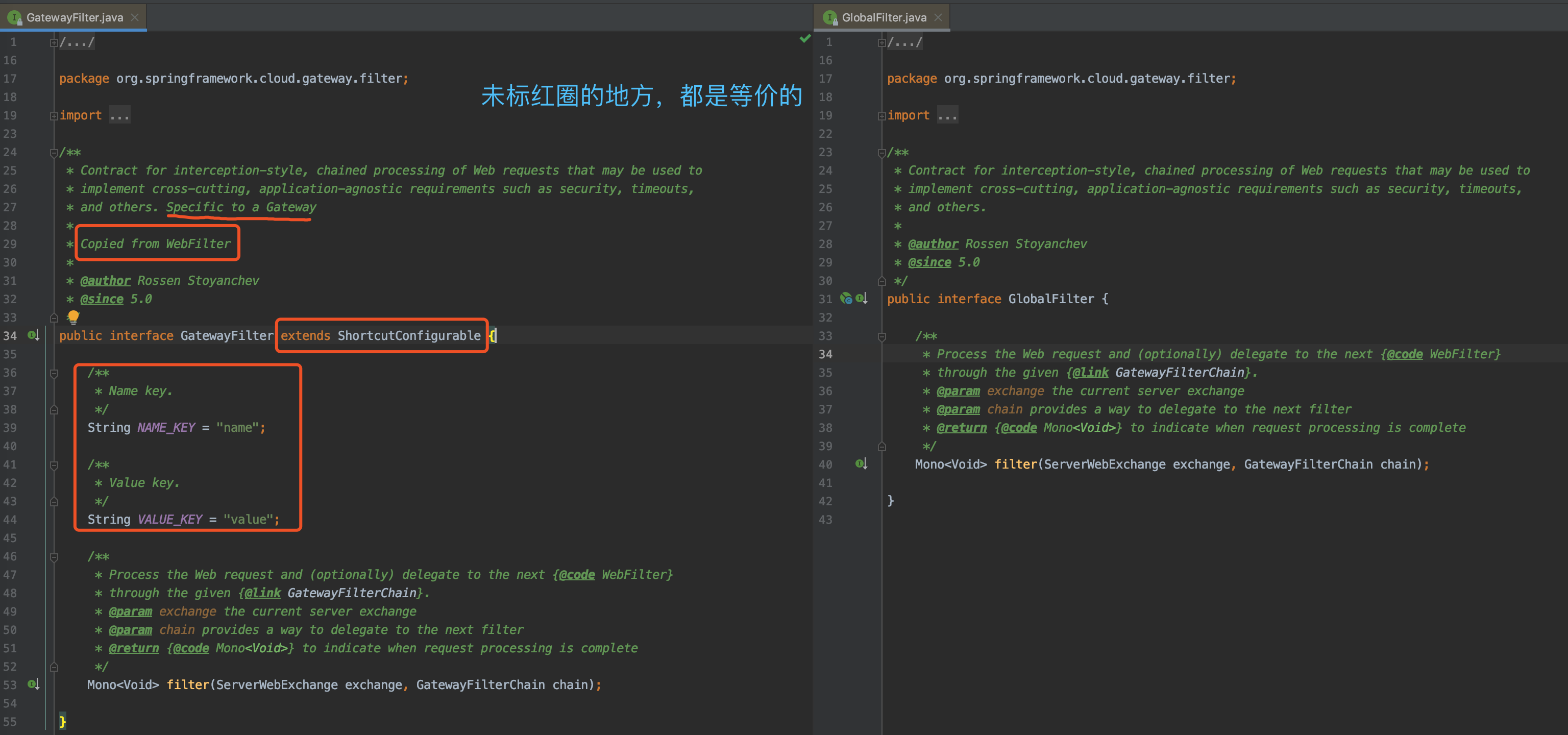Screen dimensions: 1568x735
Task: Click the implemented-method gutter arrow at GlobalFilter line 40
Action: coord(860,463)
